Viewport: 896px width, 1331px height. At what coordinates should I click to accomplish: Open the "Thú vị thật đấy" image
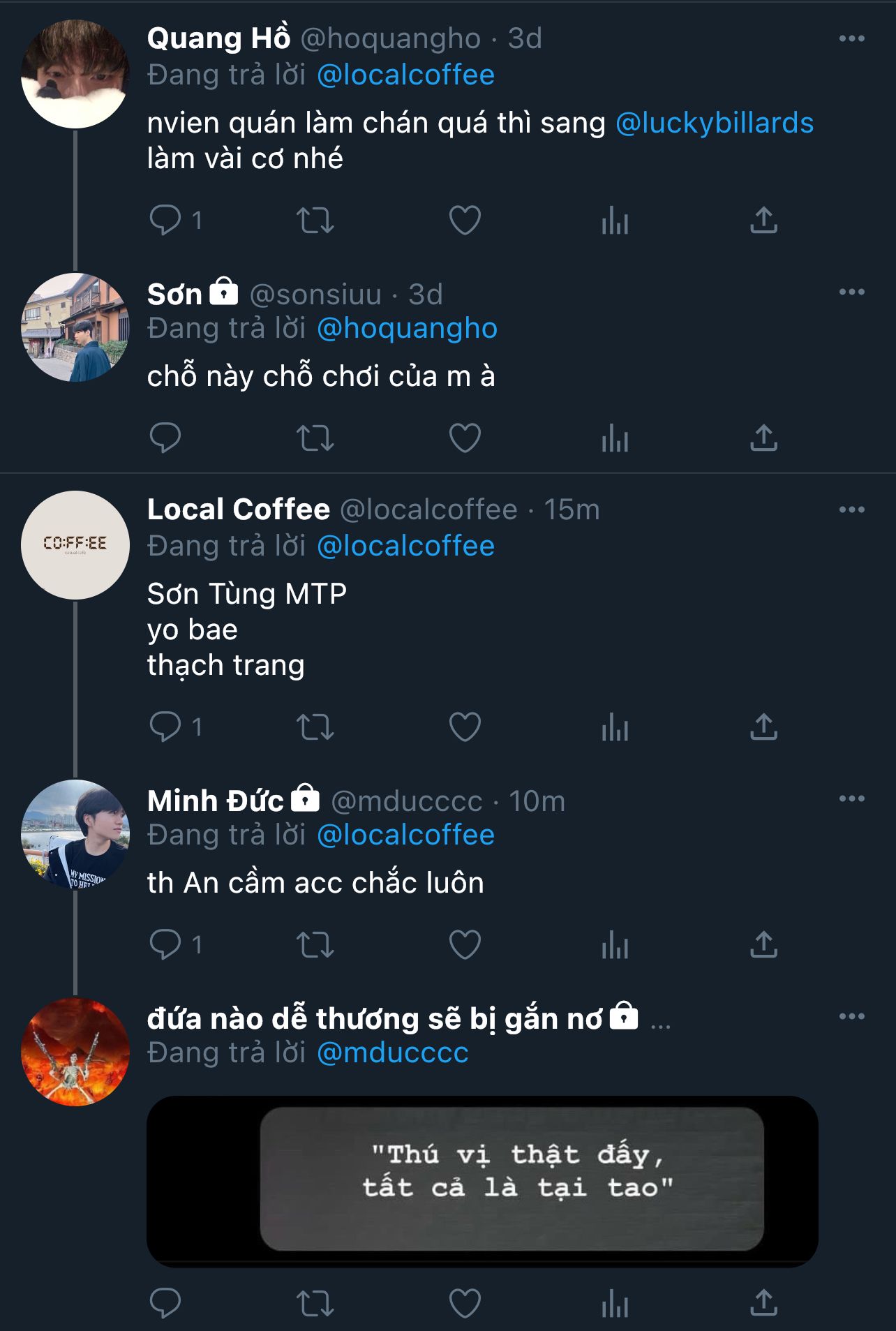click(x=482, y=1181)
